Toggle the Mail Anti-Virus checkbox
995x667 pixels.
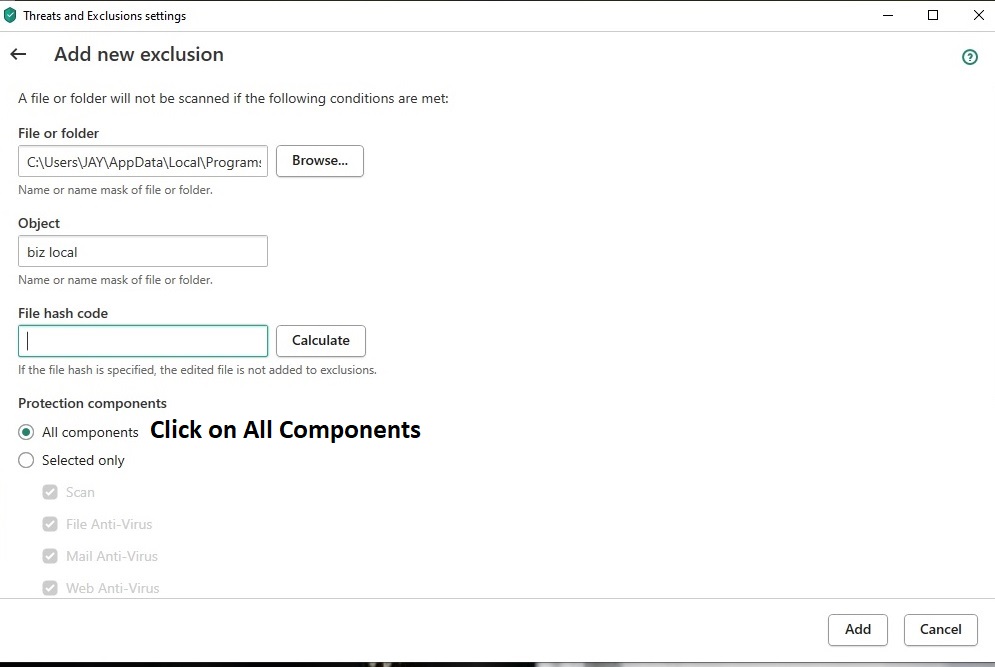point(50,556)
